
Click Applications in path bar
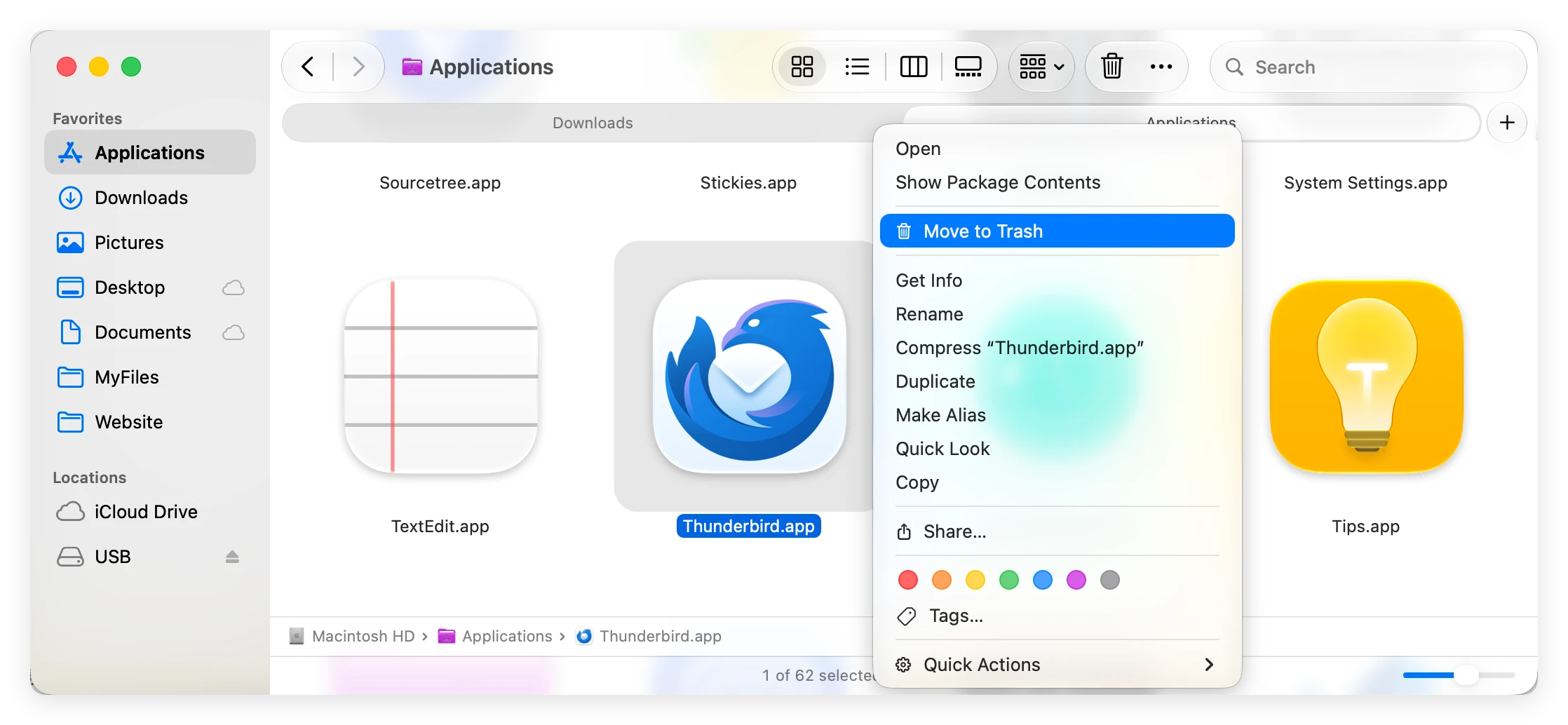tap(495, 636)
